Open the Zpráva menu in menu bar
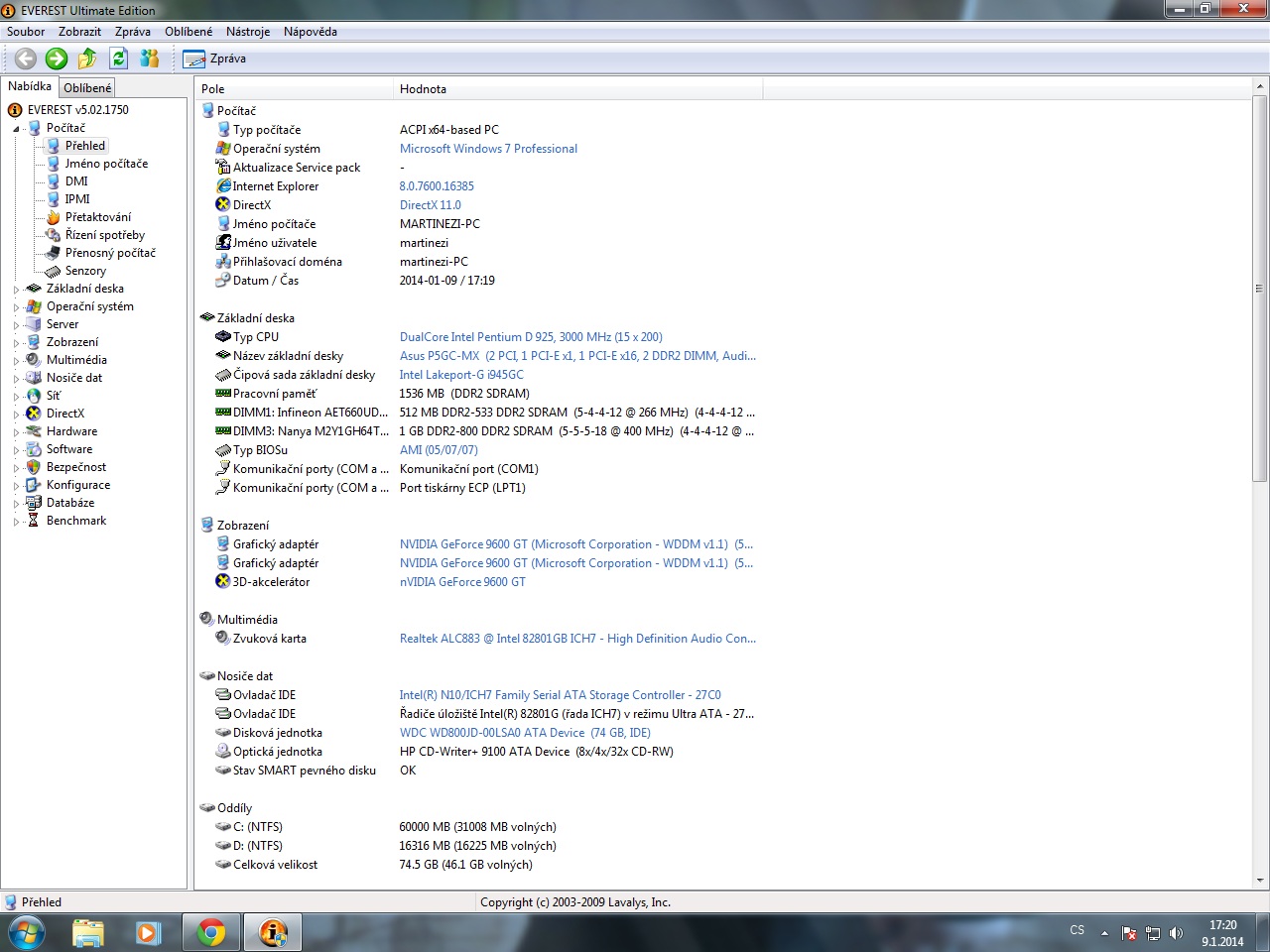 point(133,32)
